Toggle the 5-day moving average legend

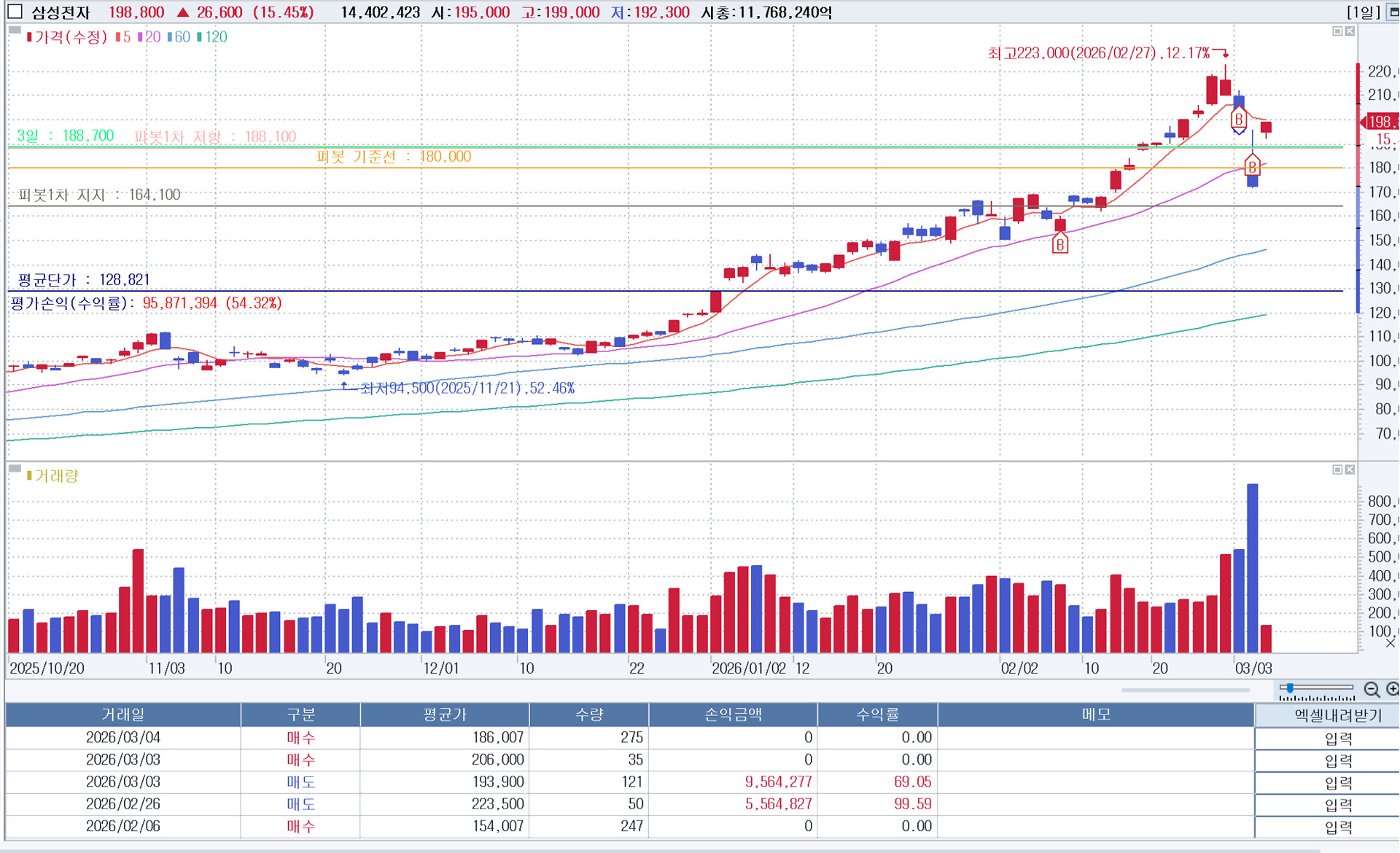[122, 37]
